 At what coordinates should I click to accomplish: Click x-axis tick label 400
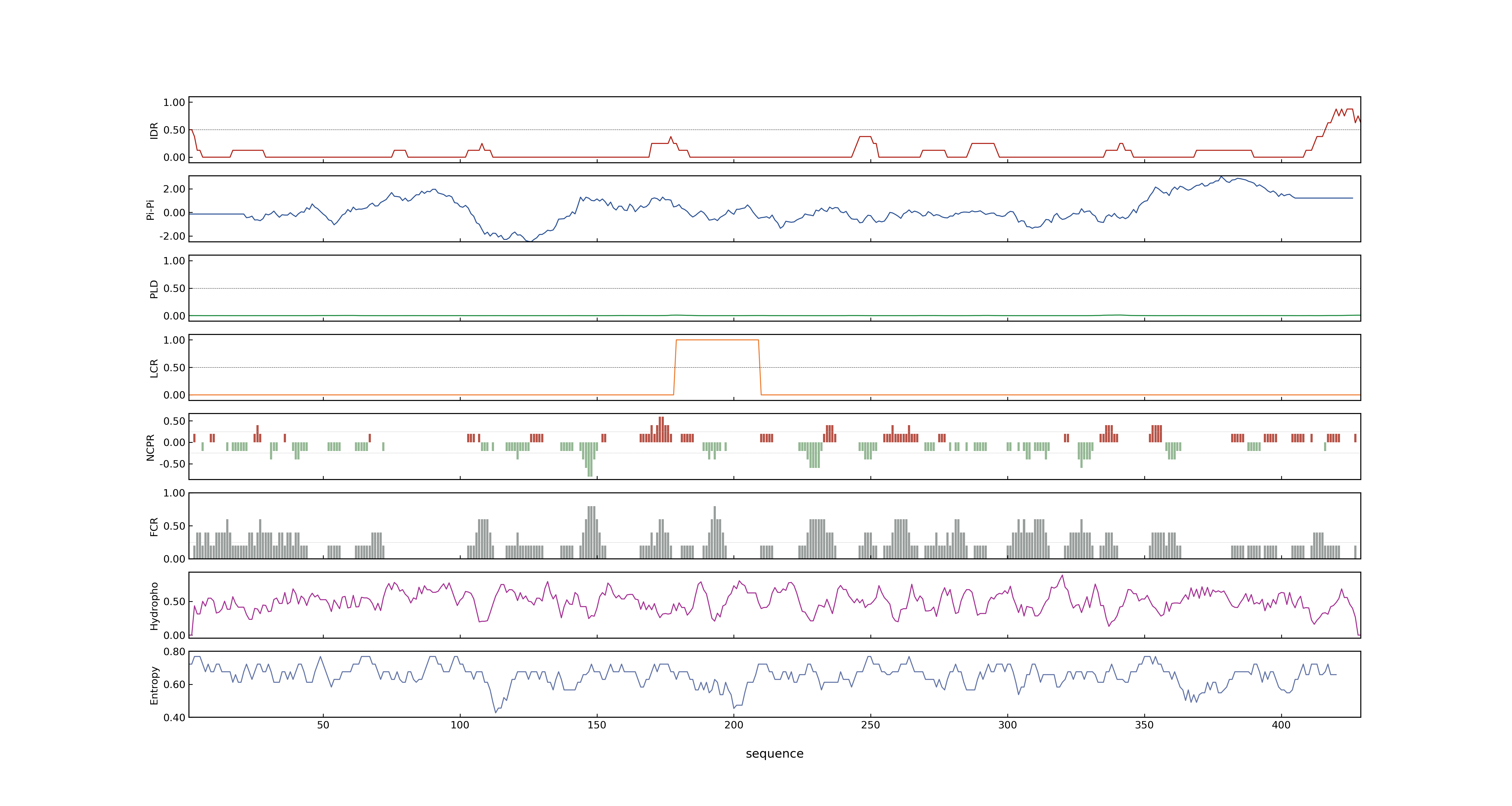(x=1281, y=725)
